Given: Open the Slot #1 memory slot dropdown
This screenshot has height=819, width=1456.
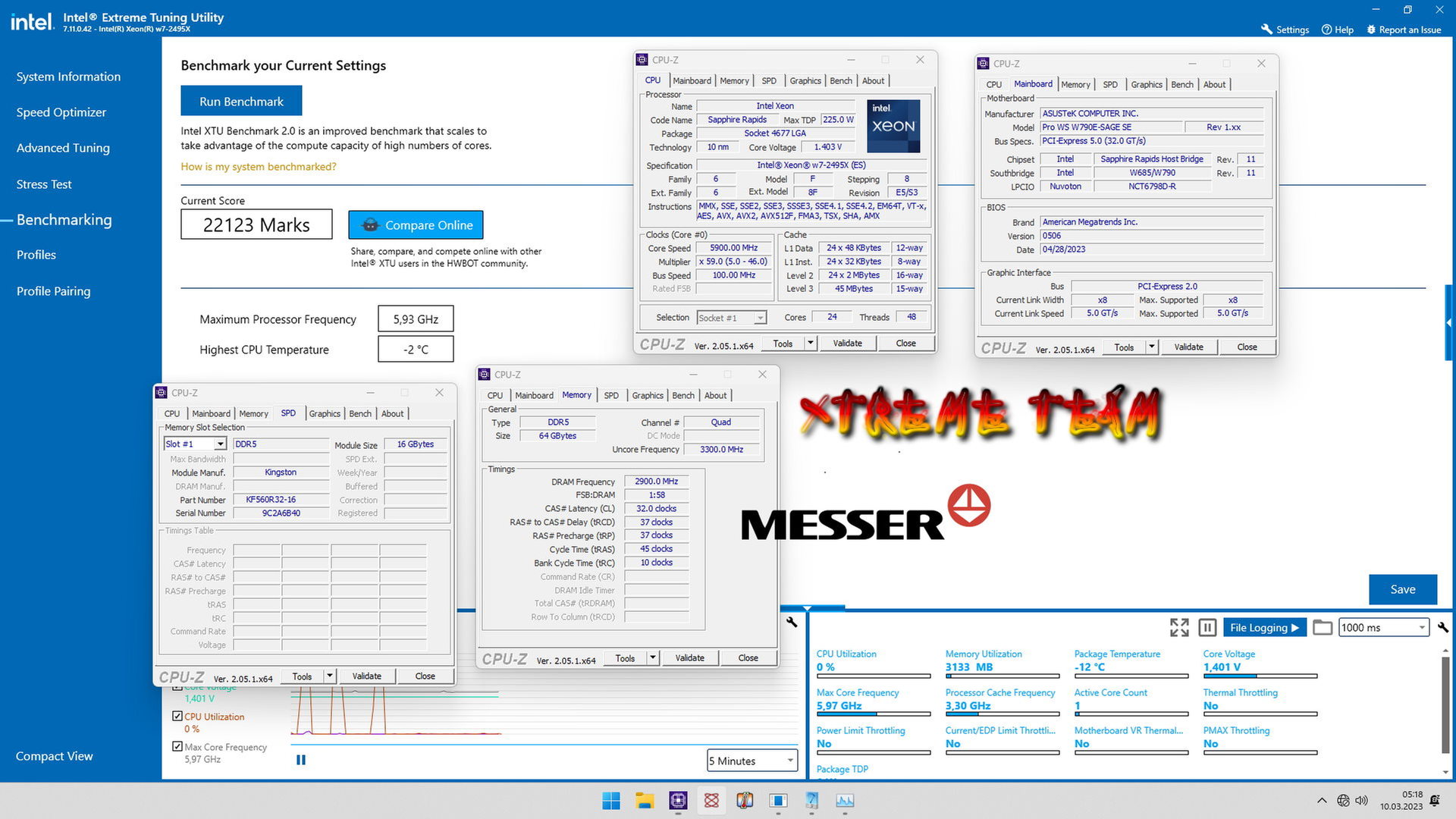Looking at the screenshot, I should point(195,444).
